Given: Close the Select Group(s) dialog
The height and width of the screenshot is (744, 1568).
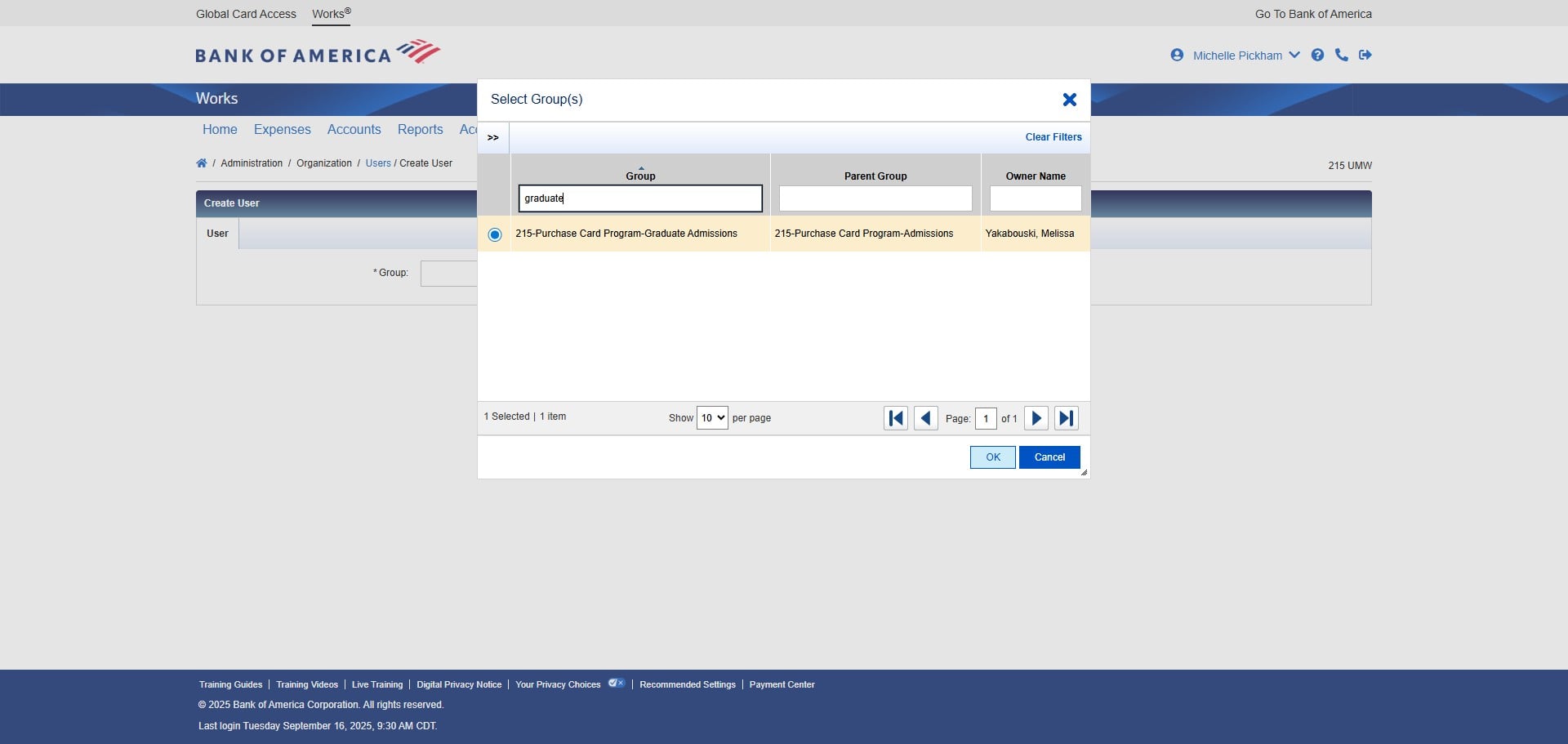Looking at the screenshot, I should 1069,100.
